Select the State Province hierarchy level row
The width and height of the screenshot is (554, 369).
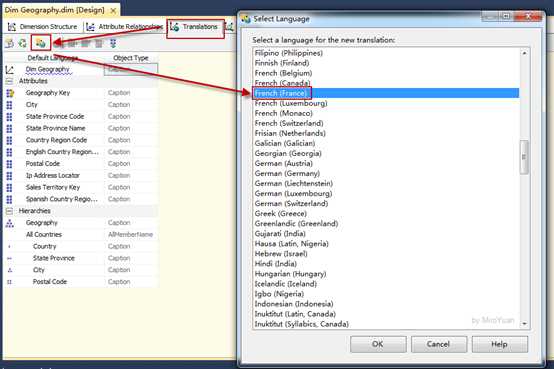tap(54, 258)
